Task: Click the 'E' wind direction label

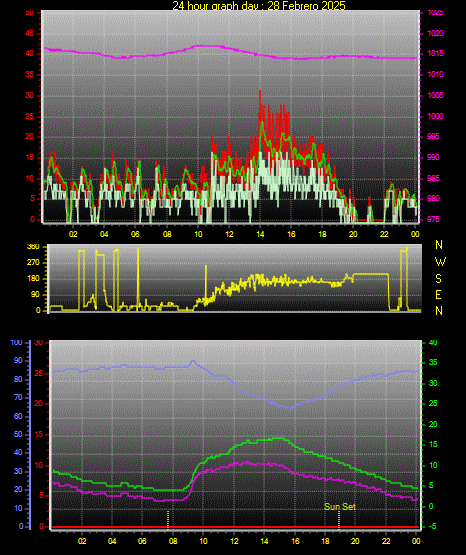Action: [x=438, y=294]
